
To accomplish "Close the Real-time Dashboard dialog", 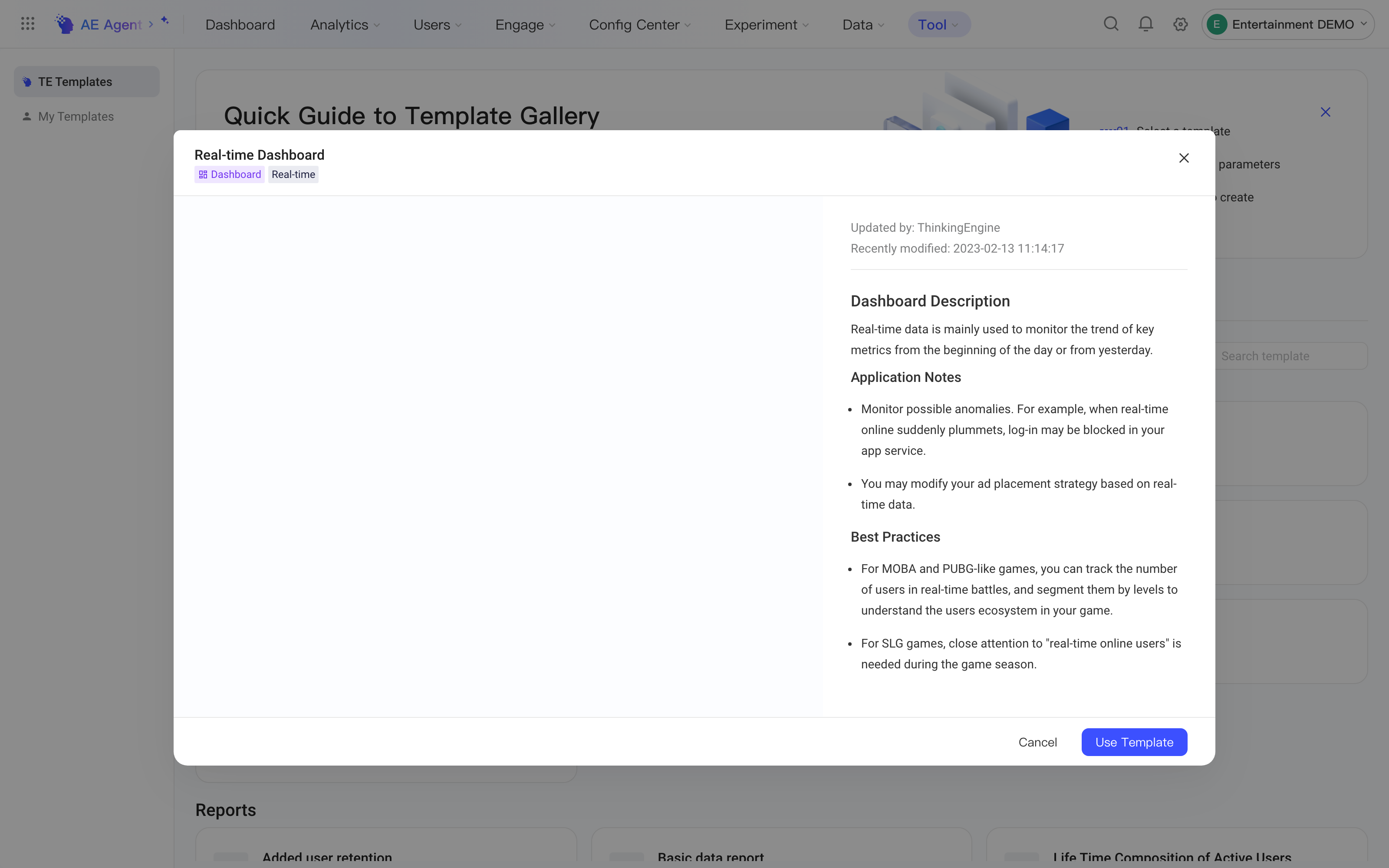I will (x=1184, y=158).
